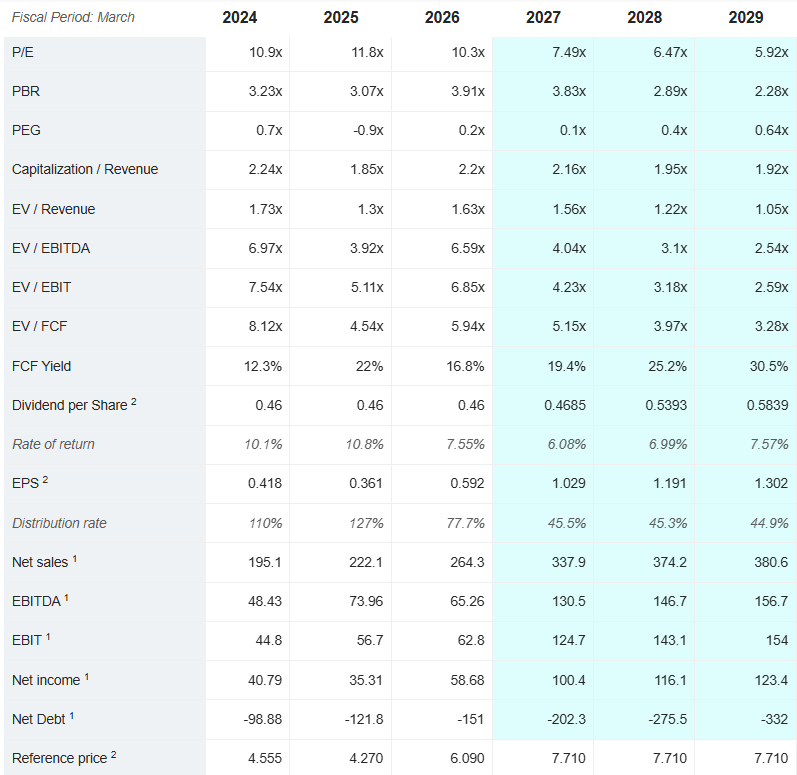Viewport: 797px width, 775px height.
Task: Click the Net sales value 374.2
Action: 669,563
